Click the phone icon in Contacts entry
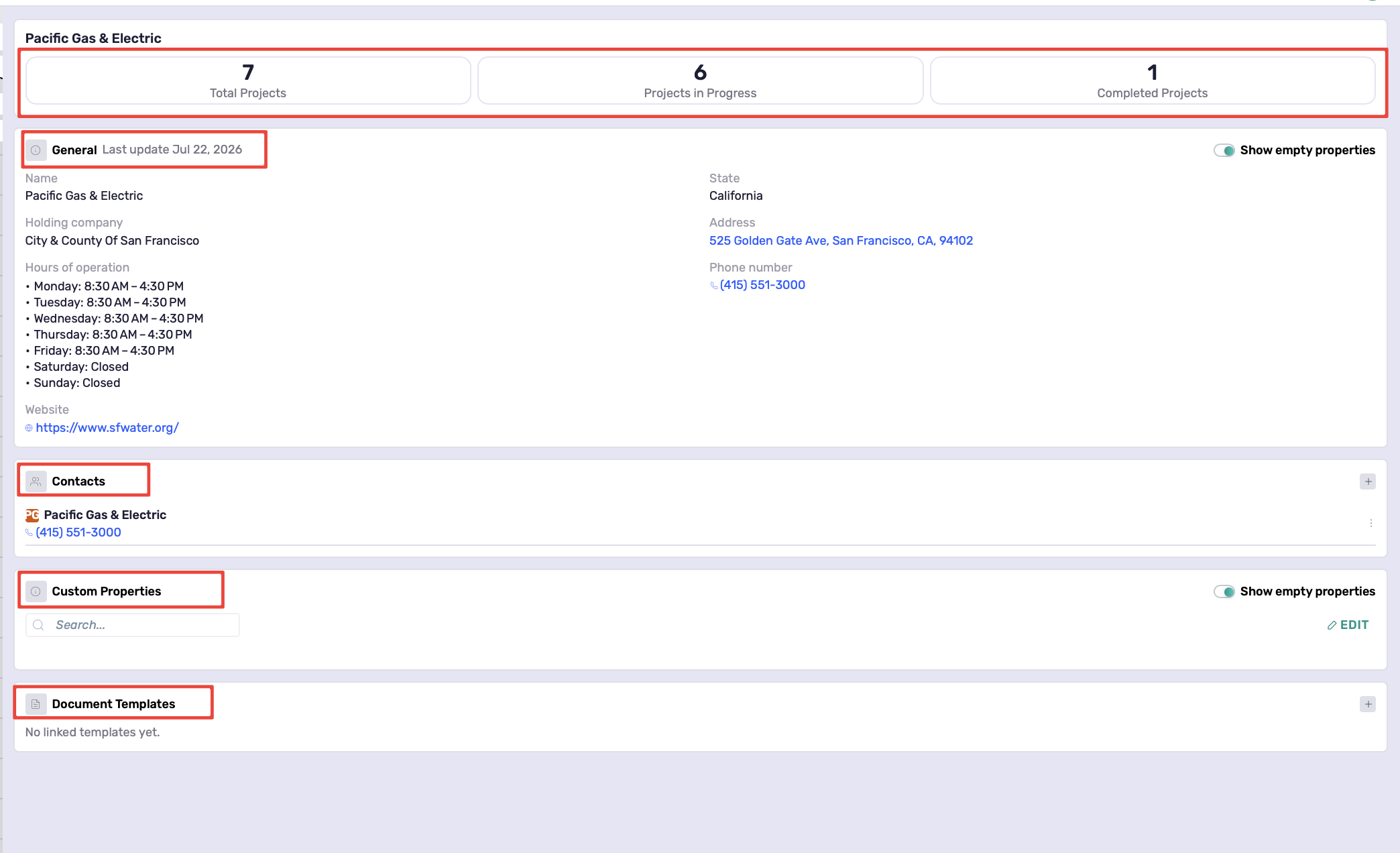 tap(29, 532)
